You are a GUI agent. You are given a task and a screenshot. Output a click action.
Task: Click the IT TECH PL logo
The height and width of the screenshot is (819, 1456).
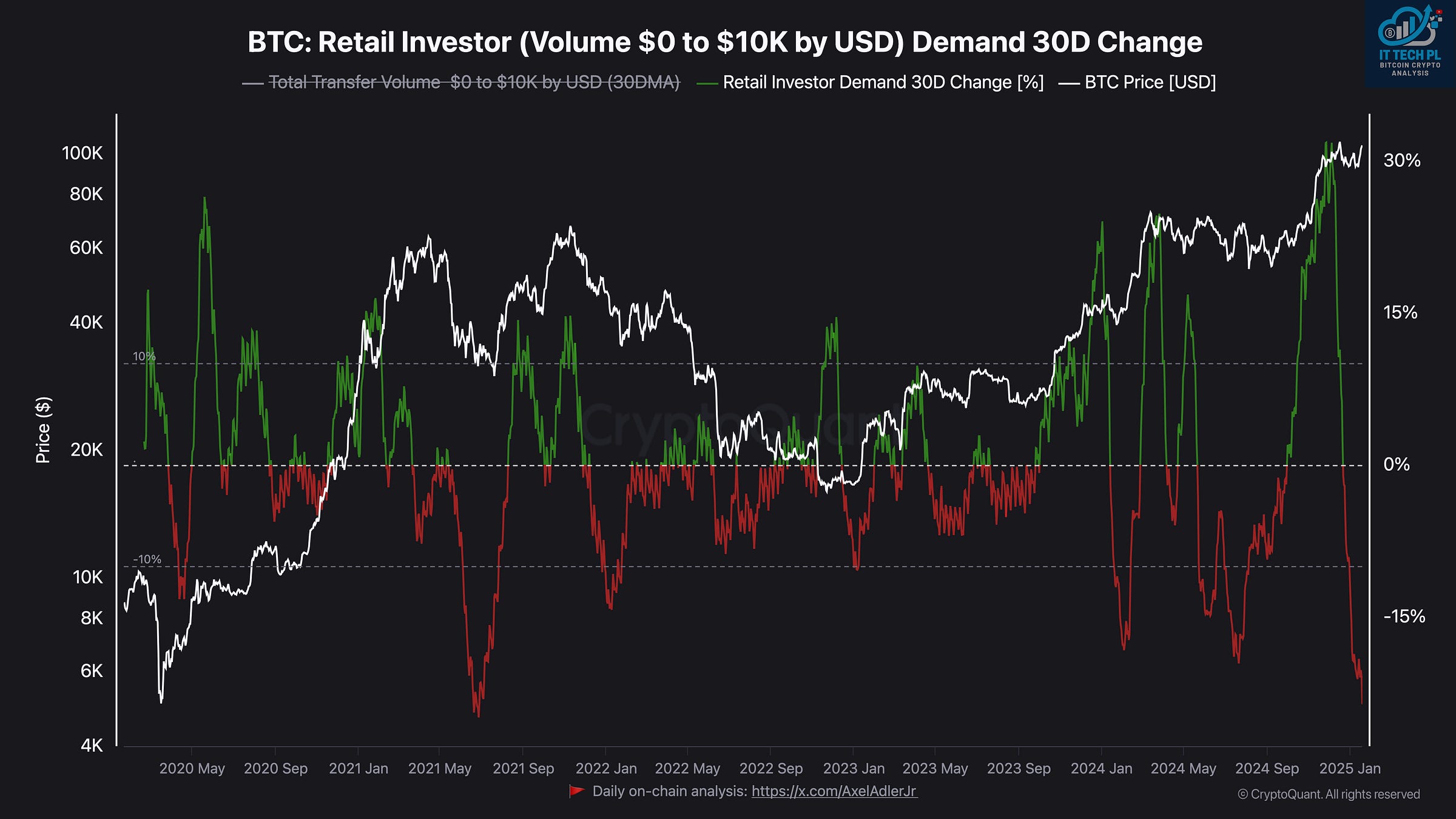(1410, 42)
